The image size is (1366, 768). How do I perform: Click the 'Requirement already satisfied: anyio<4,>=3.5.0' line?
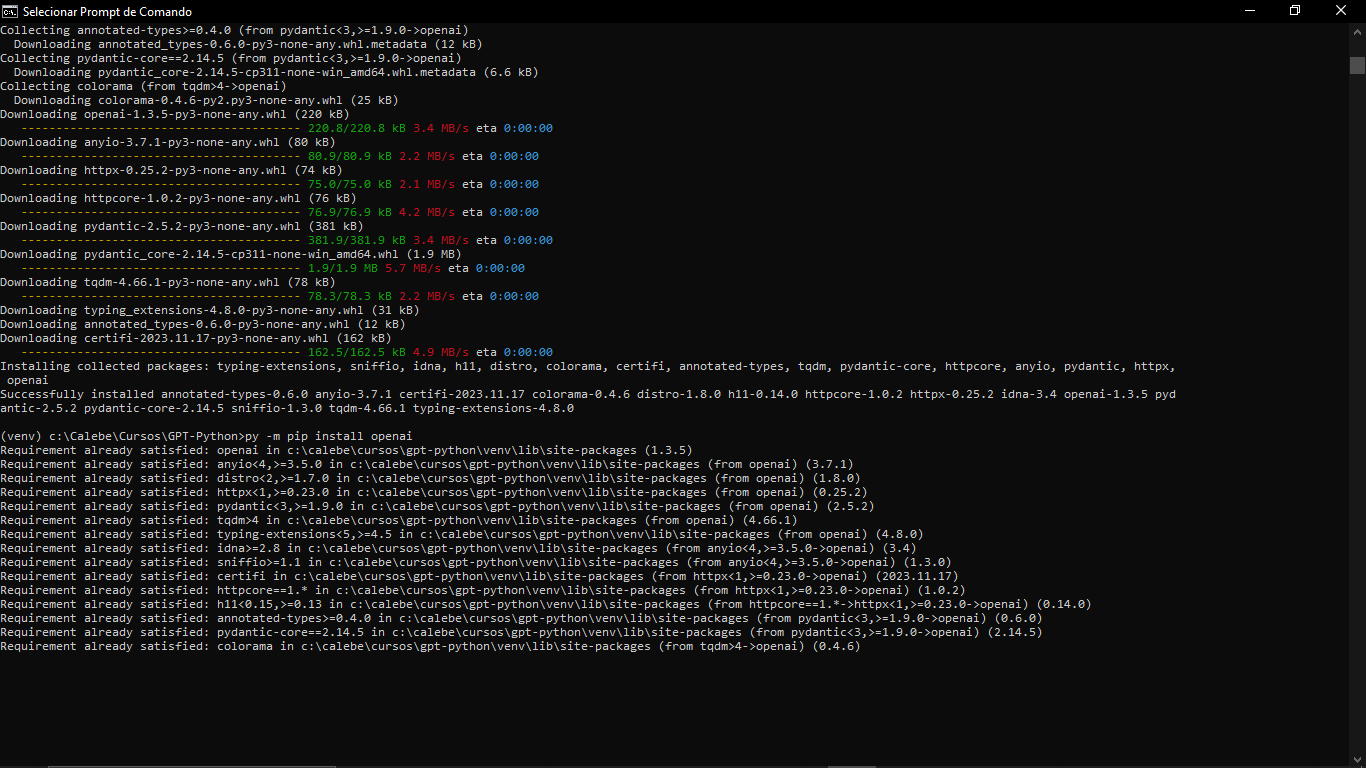pyautogui.click(x=427, y=464)
